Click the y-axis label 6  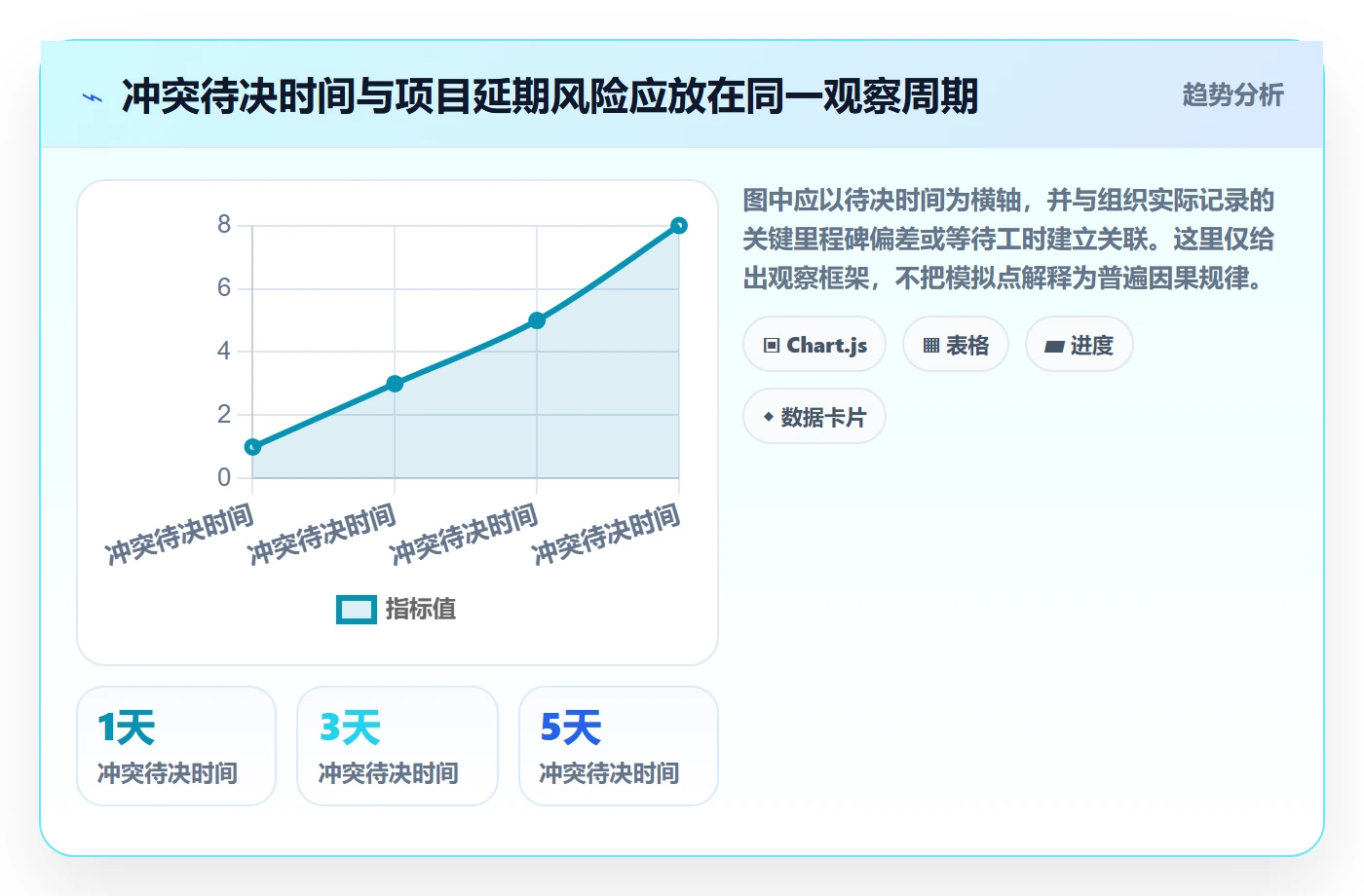(x=224, y=288)
